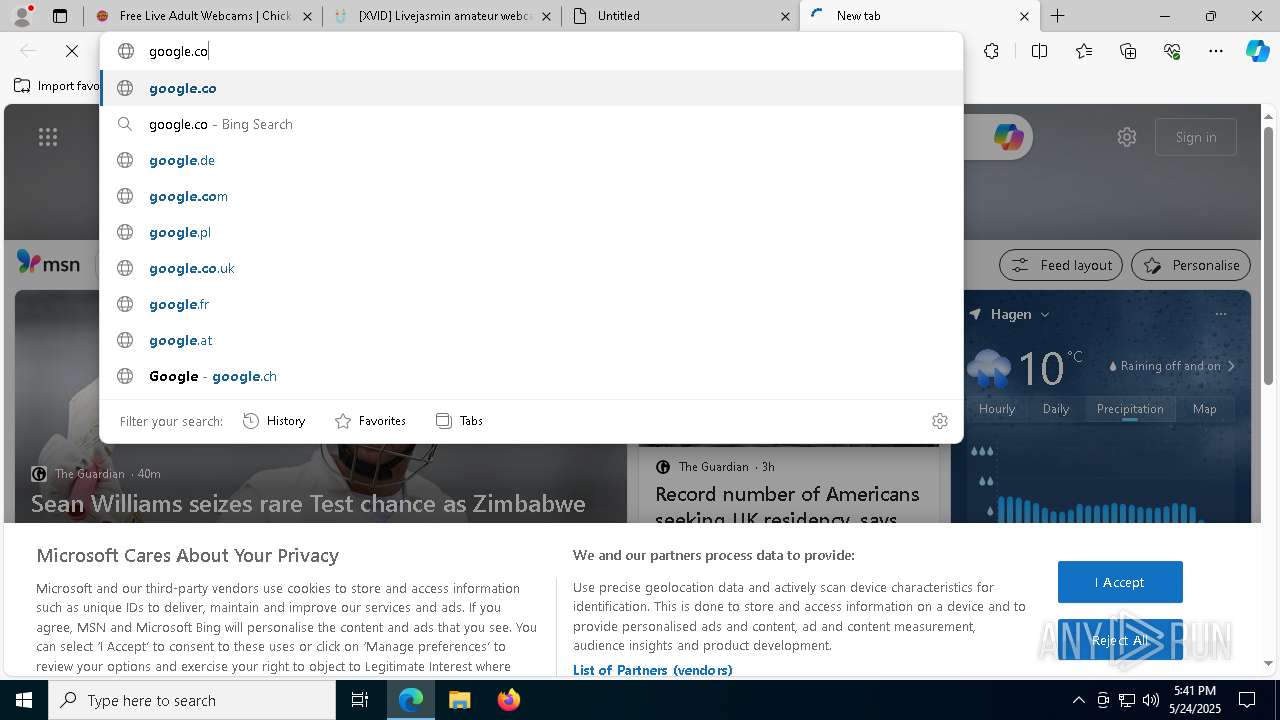Select google.at suggestion
This screenshot has width=1280, height=720.
pos(532,340)
